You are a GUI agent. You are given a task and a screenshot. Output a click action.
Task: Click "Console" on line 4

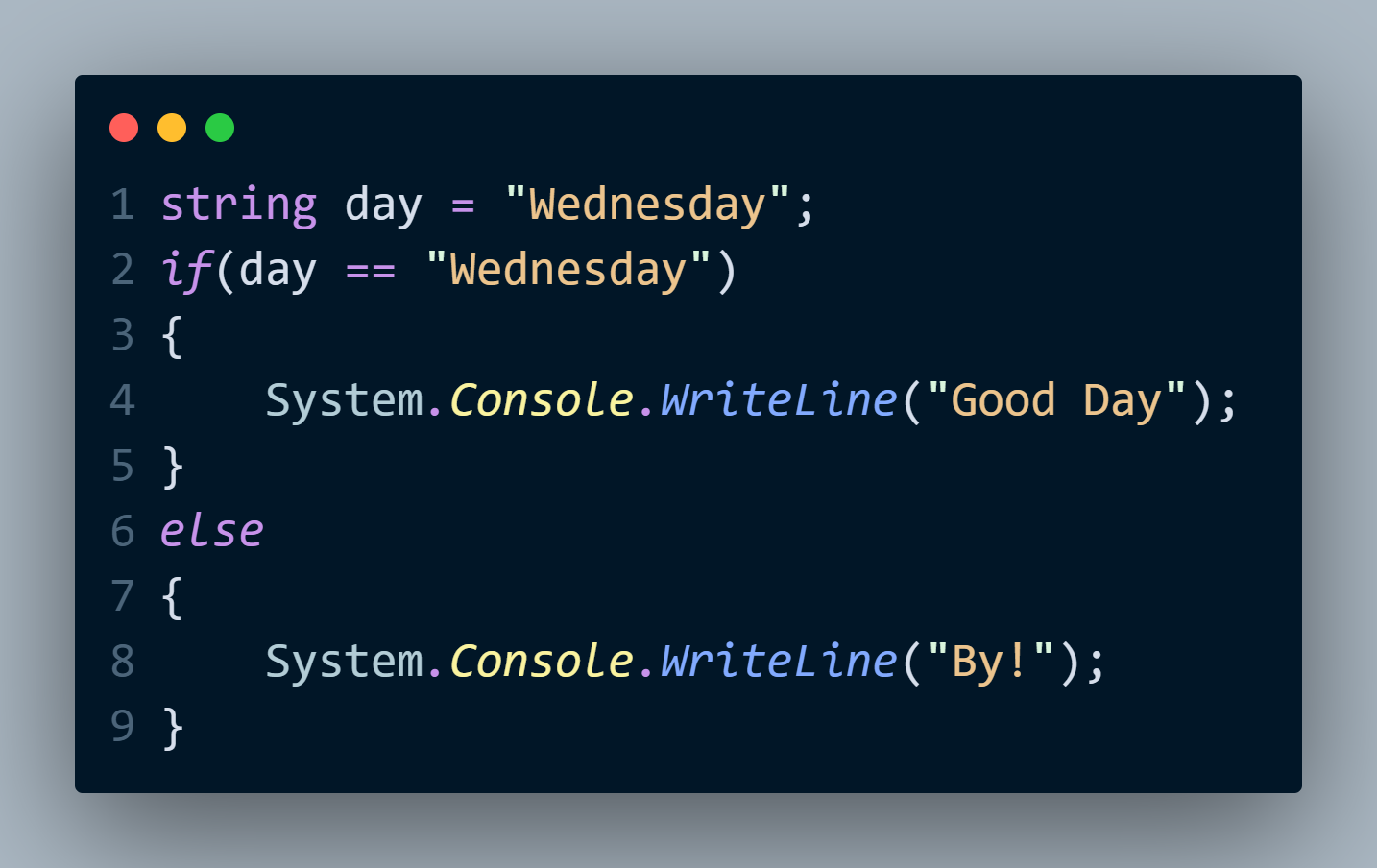coord(542,400)
